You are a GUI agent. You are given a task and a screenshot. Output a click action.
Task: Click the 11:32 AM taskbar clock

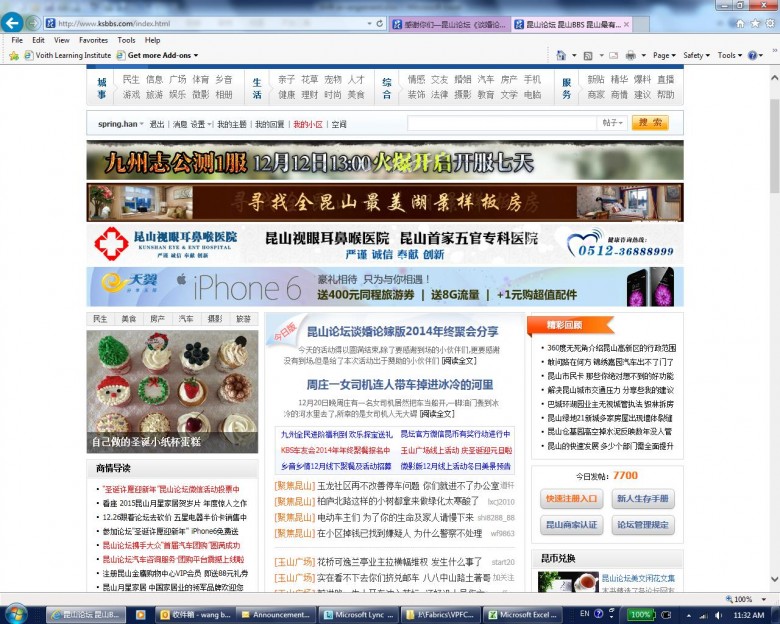[x=749, y=615]
